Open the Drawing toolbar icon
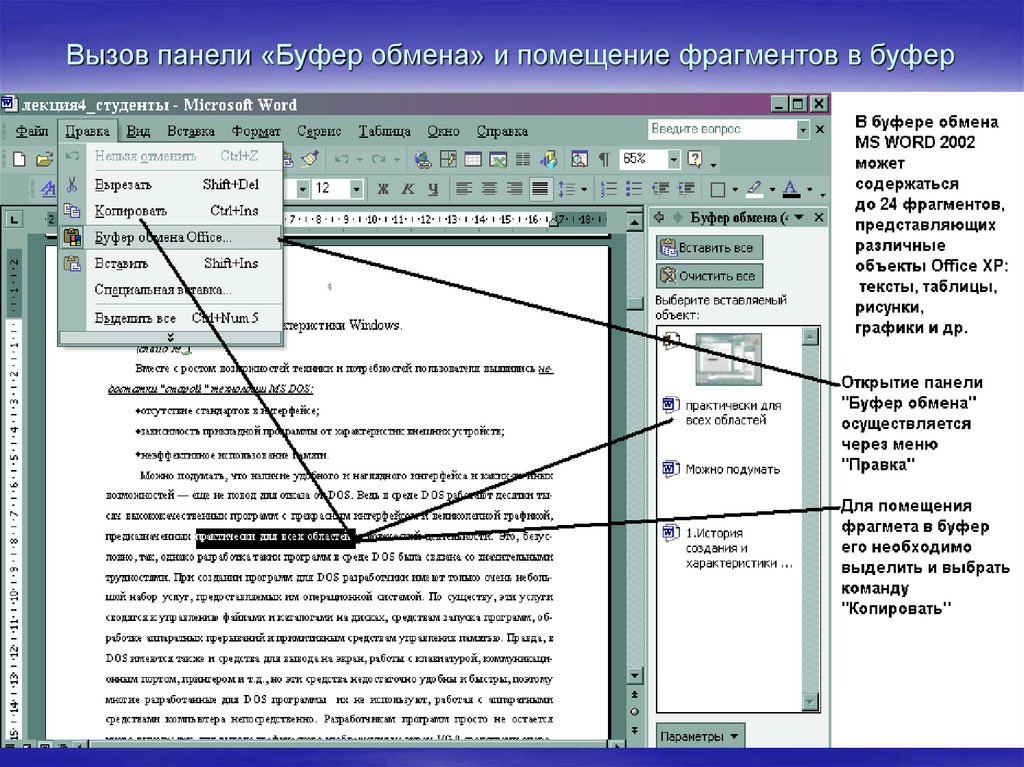 pyautogui.click(x=548, y=159)
